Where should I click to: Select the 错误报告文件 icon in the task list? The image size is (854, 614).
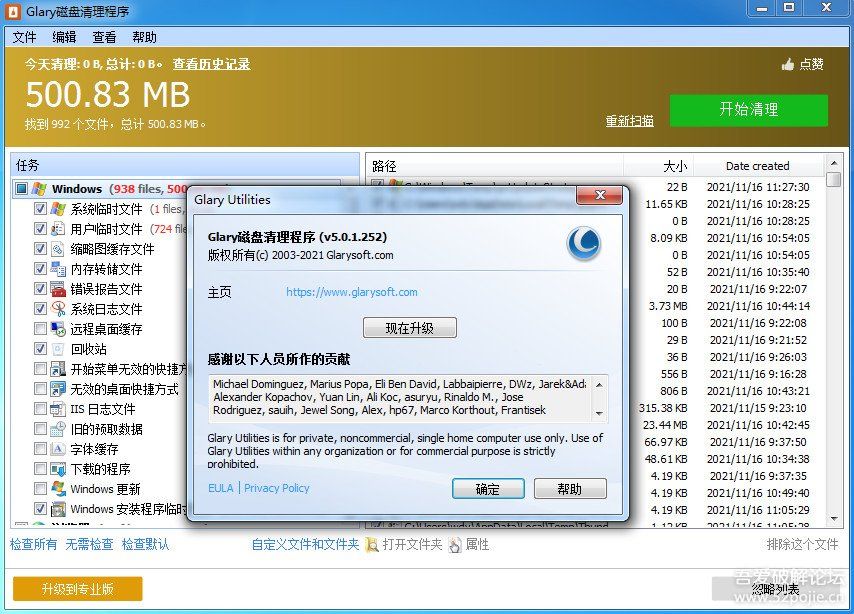point(59,289)
